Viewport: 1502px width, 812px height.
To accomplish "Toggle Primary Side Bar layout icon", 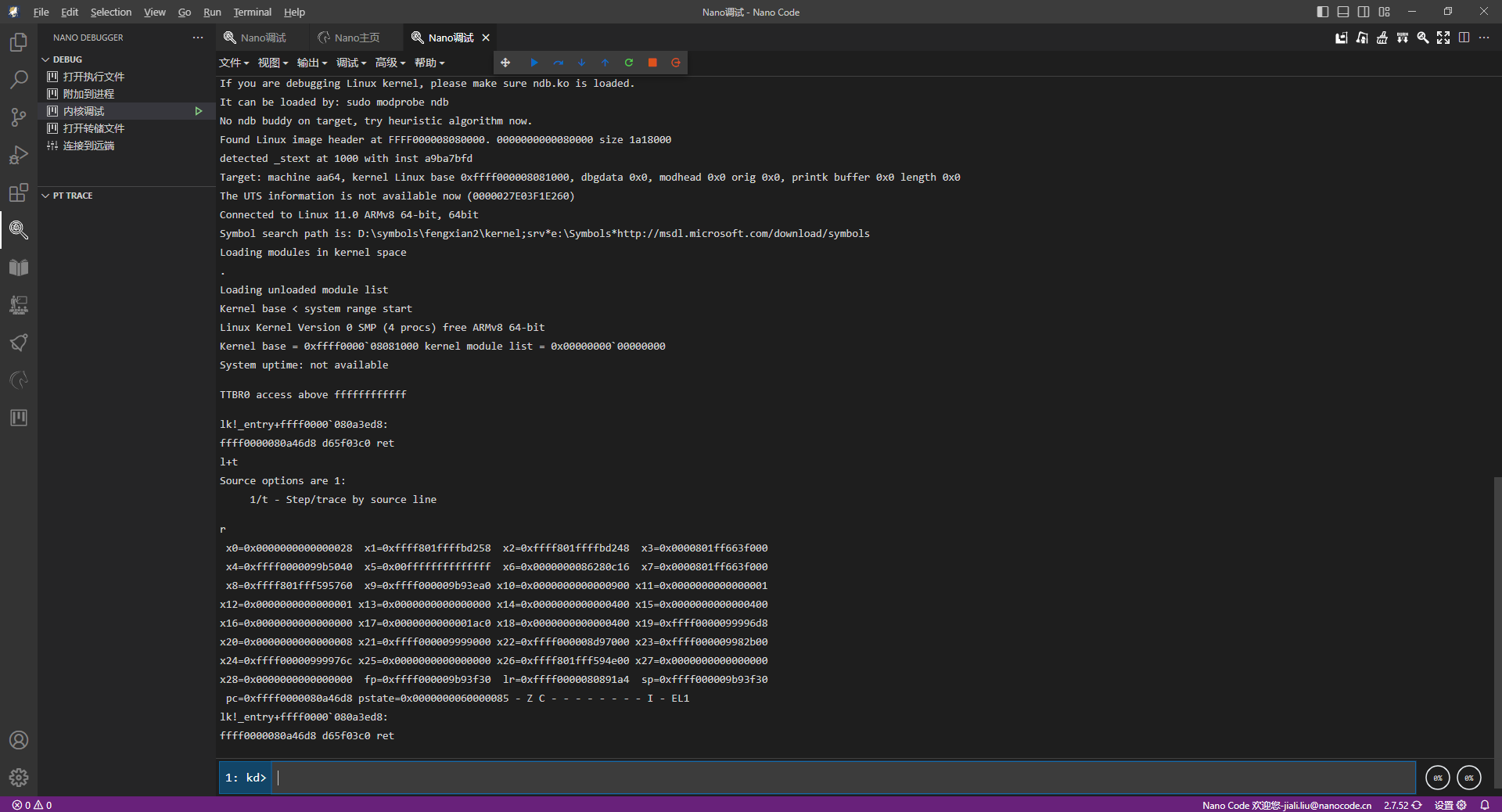I will point(1323,12).
